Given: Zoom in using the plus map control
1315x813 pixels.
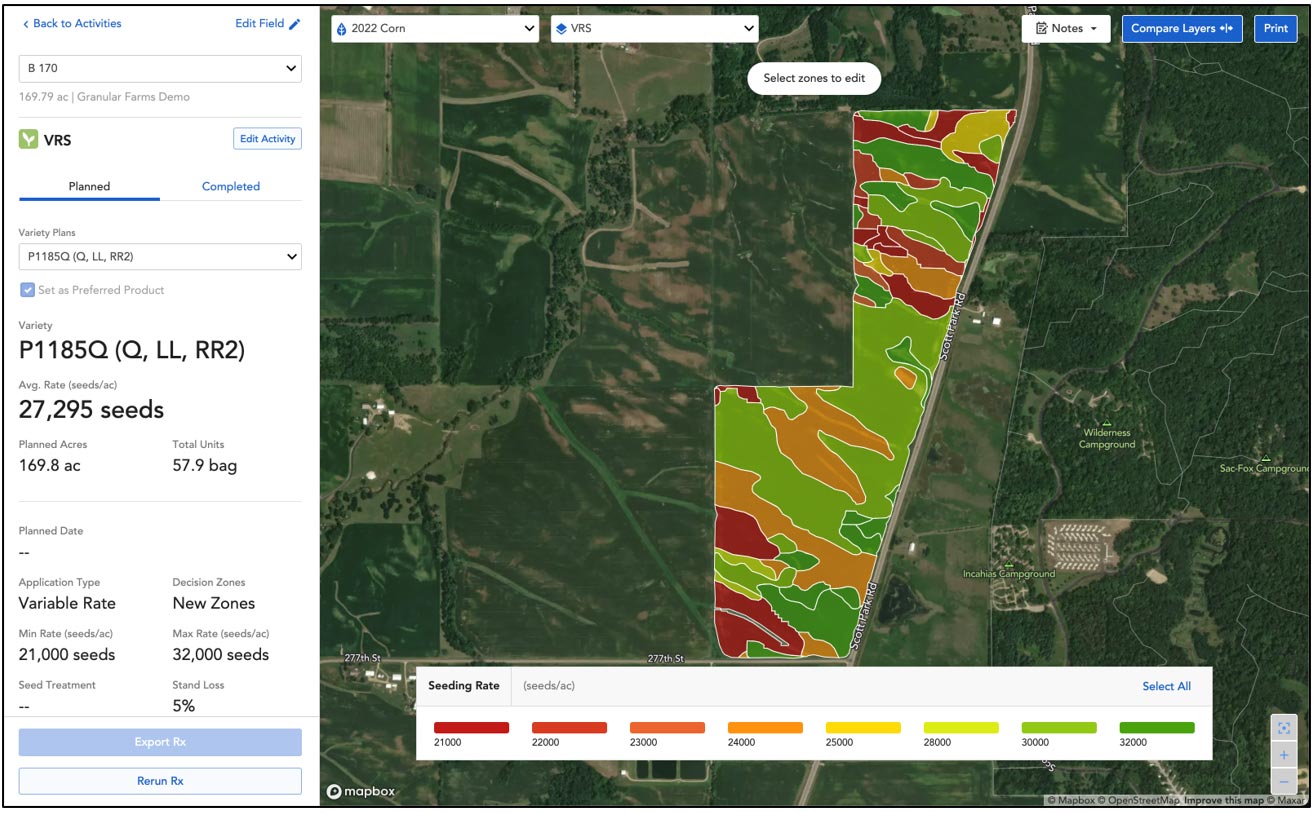Looking at the screenshot, I should (1284, 755).
